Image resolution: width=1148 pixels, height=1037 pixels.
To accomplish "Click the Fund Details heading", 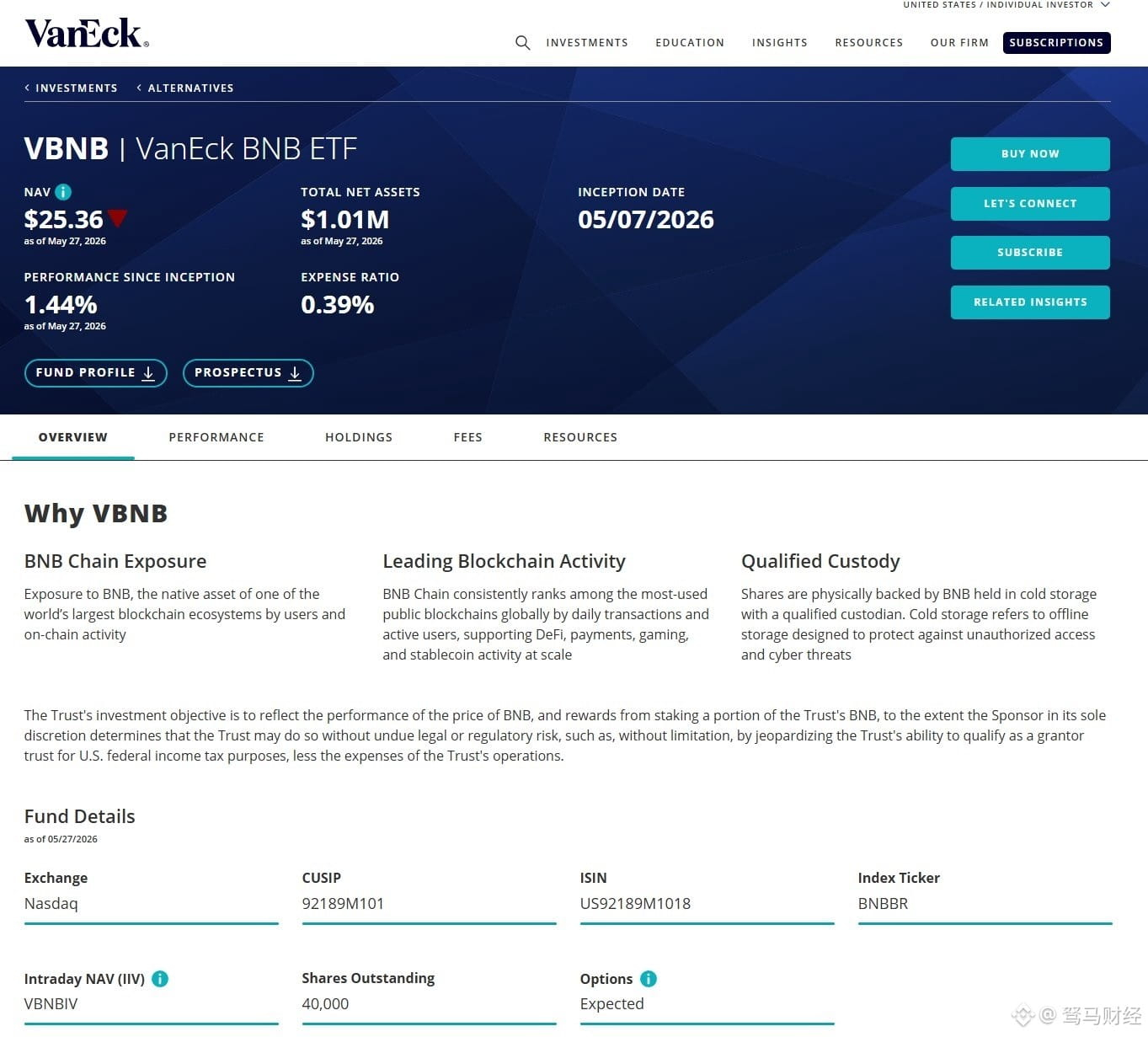I will coord(80,816).
